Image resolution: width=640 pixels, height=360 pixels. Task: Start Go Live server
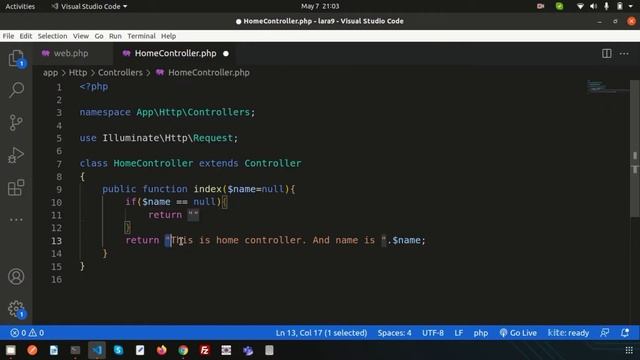[518, 333]
